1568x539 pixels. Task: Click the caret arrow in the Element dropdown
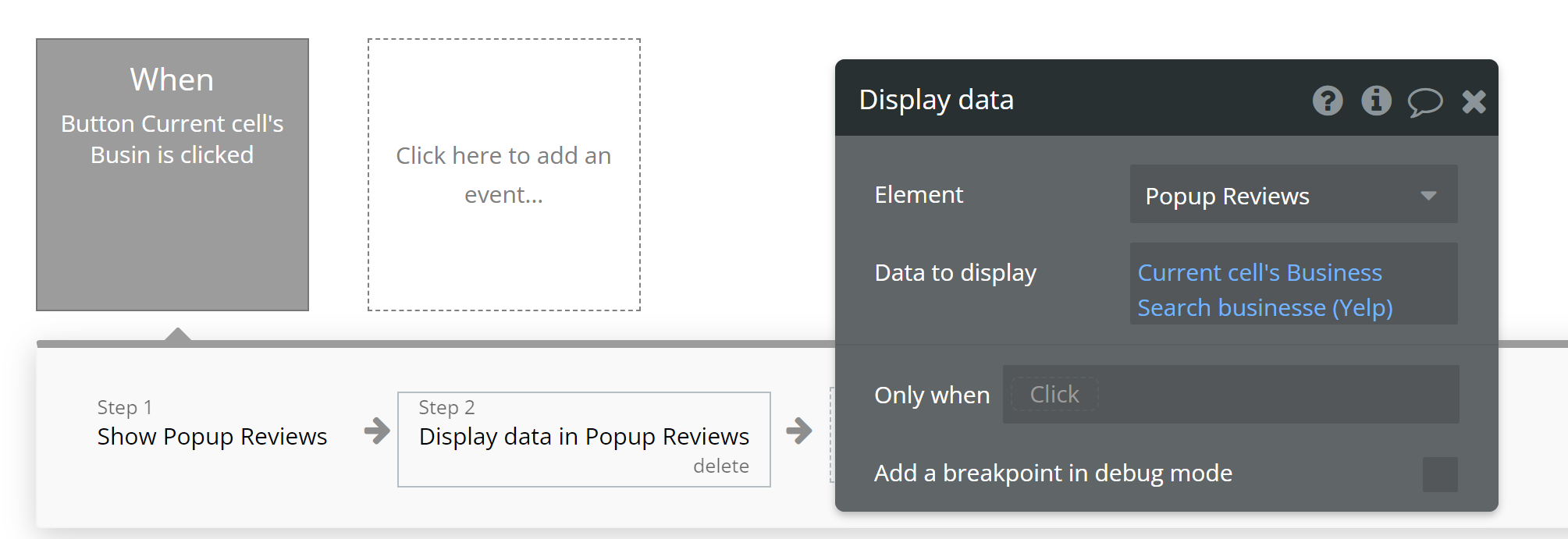pos(1428,196)
